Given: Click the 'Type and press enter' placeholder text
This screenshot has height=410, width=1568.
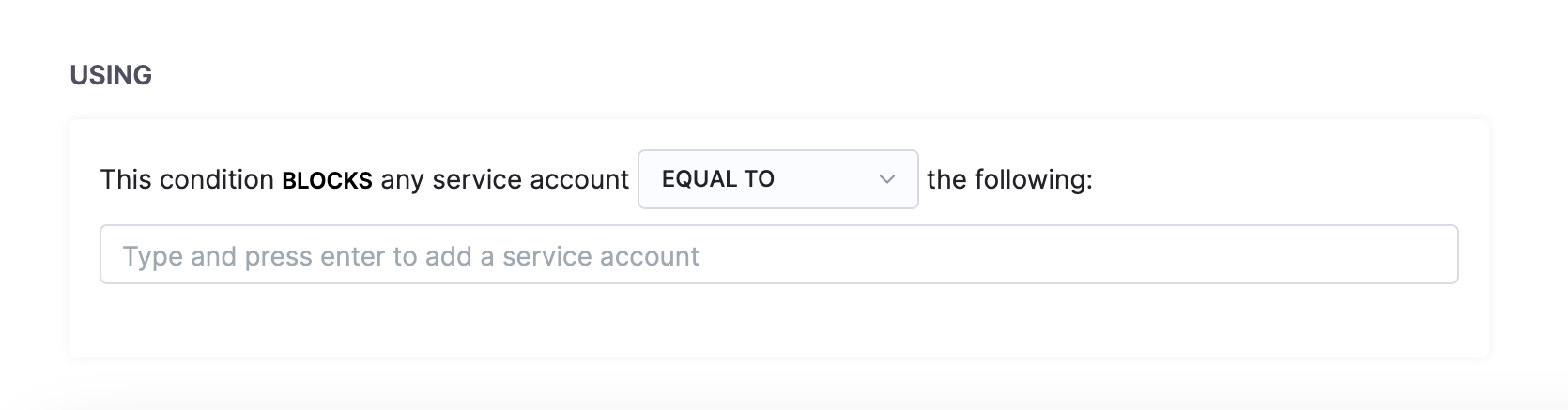Looking at the screenshot, I should pos(410,256).
